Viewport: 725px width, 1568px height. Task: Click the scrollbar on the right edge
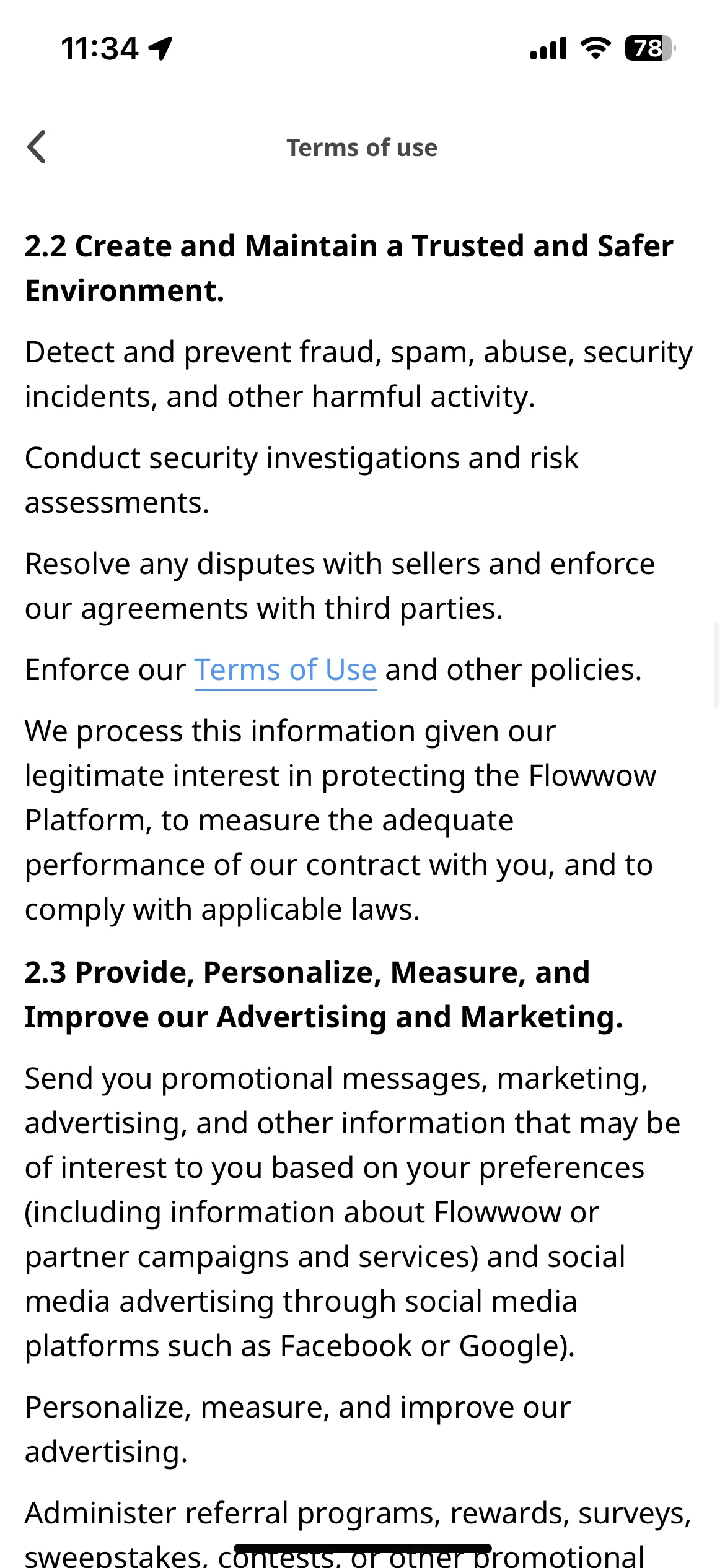point(718,664)
